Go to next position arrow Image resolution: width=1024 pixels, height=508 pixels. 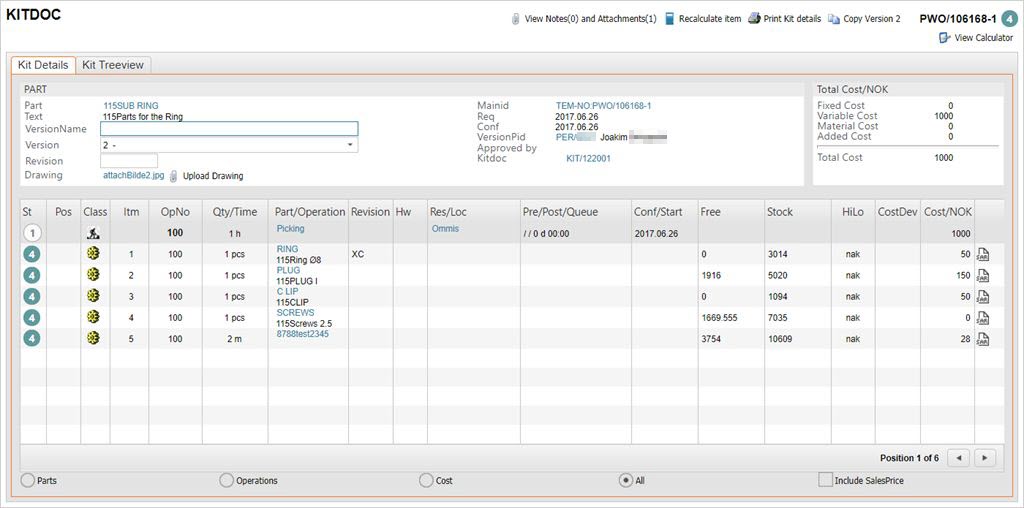(985, 458)
